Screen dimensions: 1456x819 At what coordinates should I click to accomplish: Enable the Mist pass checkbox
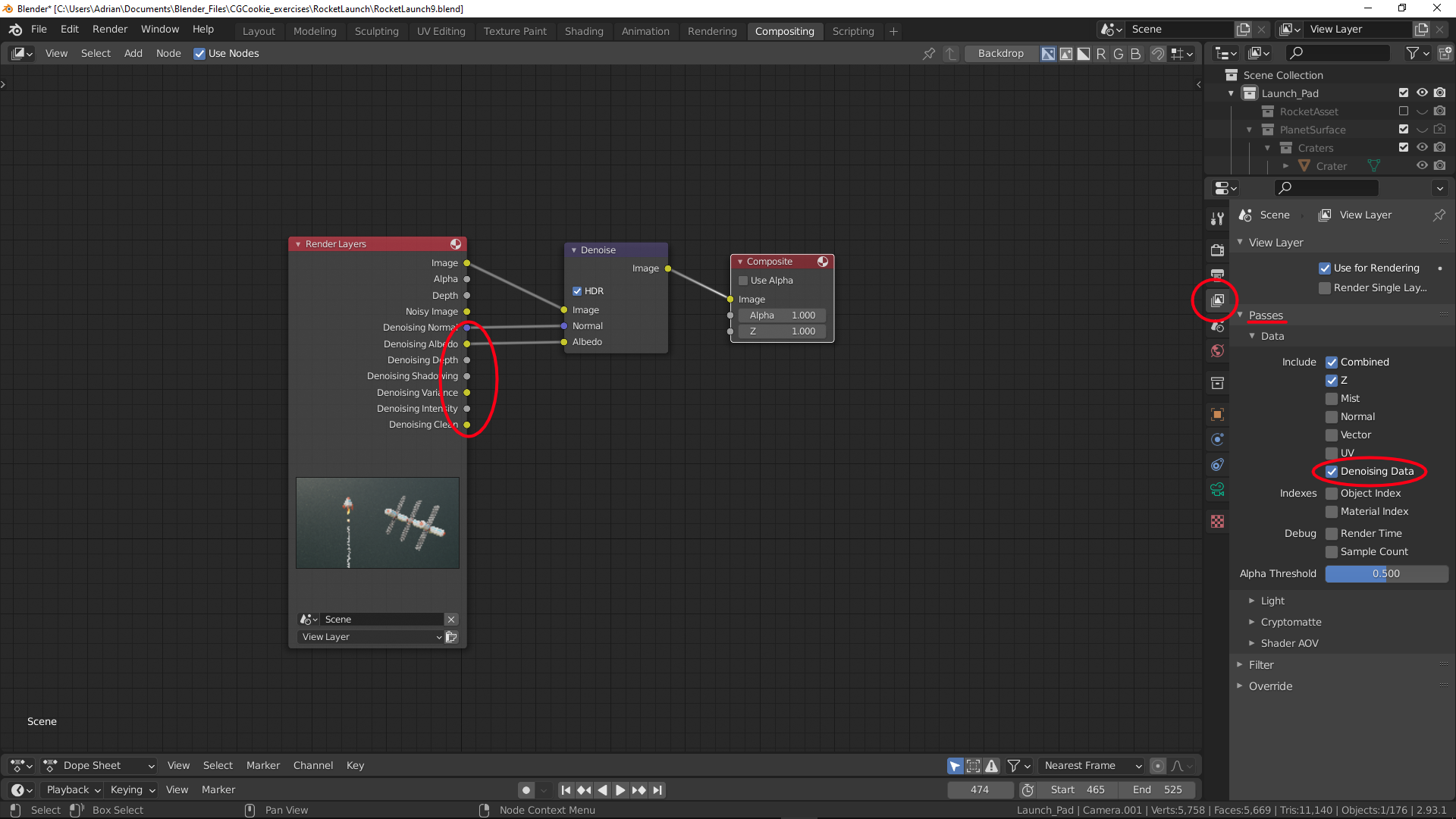(x=1332, y=399)
